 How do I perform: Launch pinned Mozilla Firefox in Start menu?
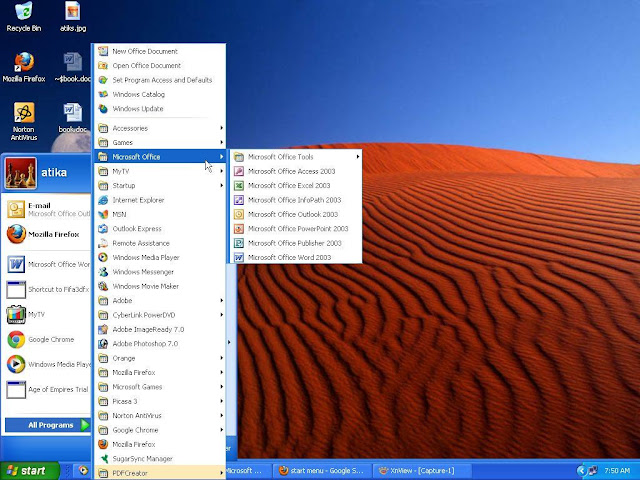pos(47,234)
